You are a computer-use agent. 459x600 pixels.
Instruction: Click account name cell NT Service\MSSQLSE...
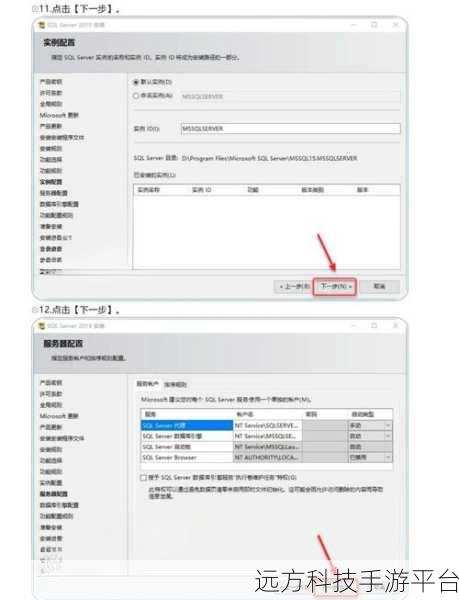click(268, 436)
